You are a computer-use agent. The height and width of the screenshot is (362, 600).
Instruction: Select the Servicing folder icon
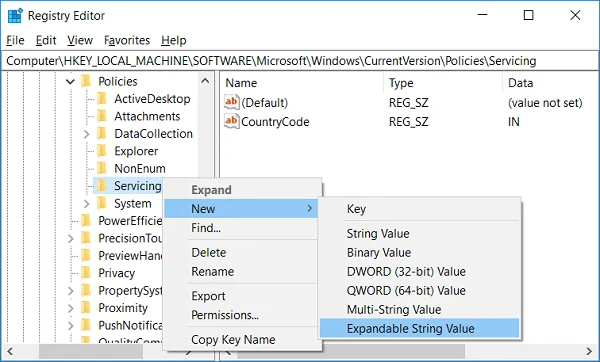point(102,186)
